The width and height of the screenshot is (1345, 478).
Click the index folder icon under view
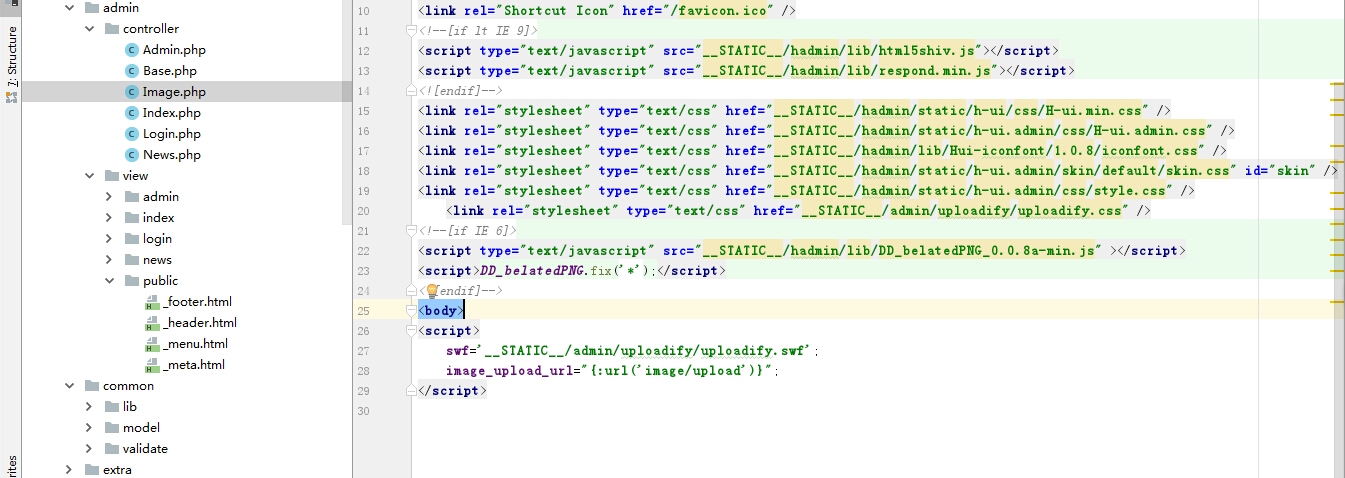(x=132, y=218)
